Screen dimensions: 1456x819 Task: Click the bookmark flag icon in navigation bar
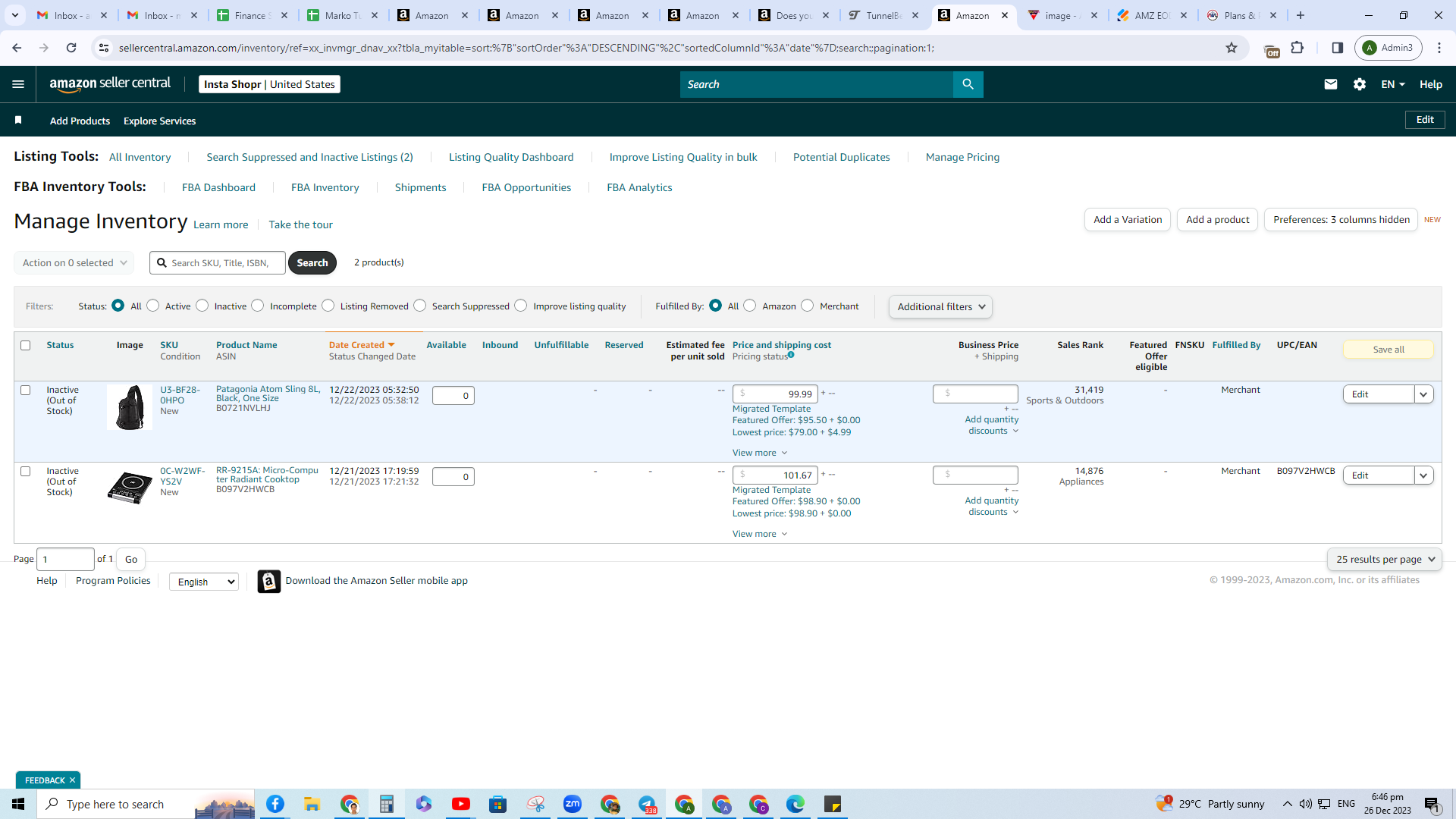(18, 121)
